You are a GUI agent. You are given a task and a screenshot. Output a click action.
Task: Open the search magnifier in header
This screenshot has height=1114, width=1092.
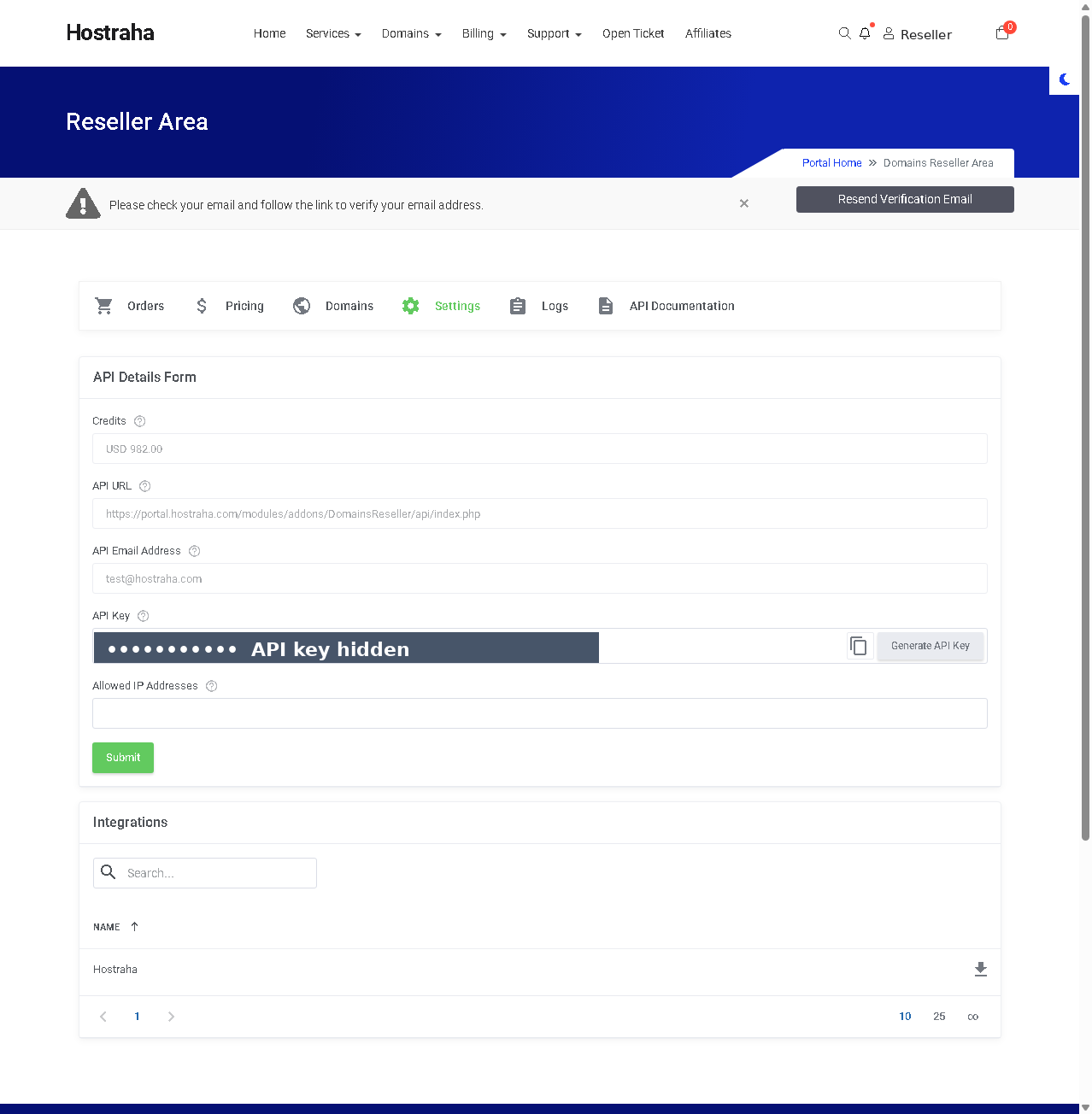pos(844,33)
